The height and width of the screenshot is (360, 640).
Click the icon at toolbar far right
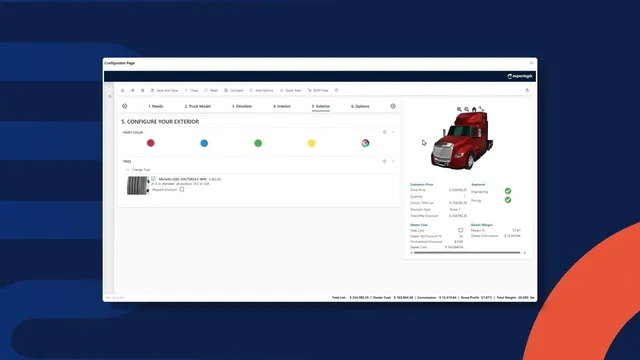[x=527, y=90]
